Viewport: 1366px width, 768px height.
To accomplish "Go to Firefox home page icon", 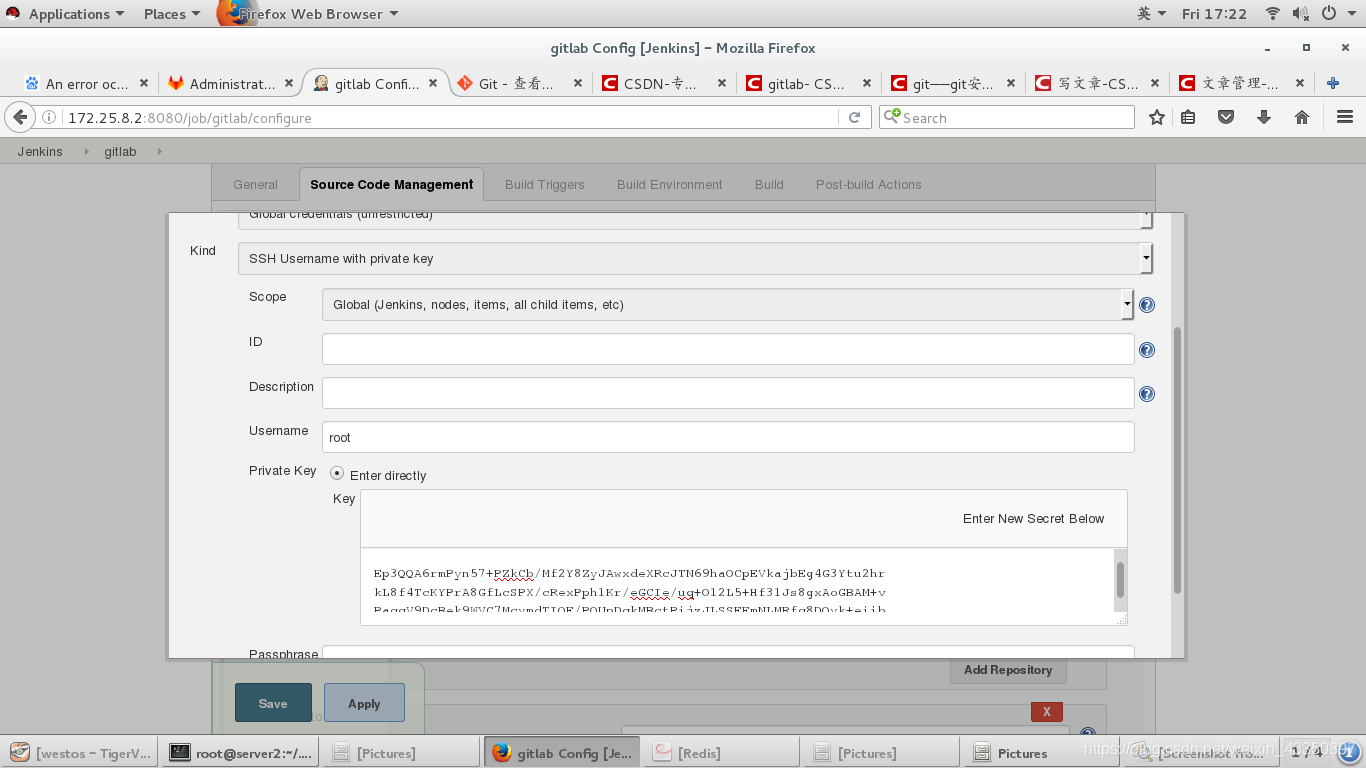I will pyautogui.click(x=1302, y=117).
